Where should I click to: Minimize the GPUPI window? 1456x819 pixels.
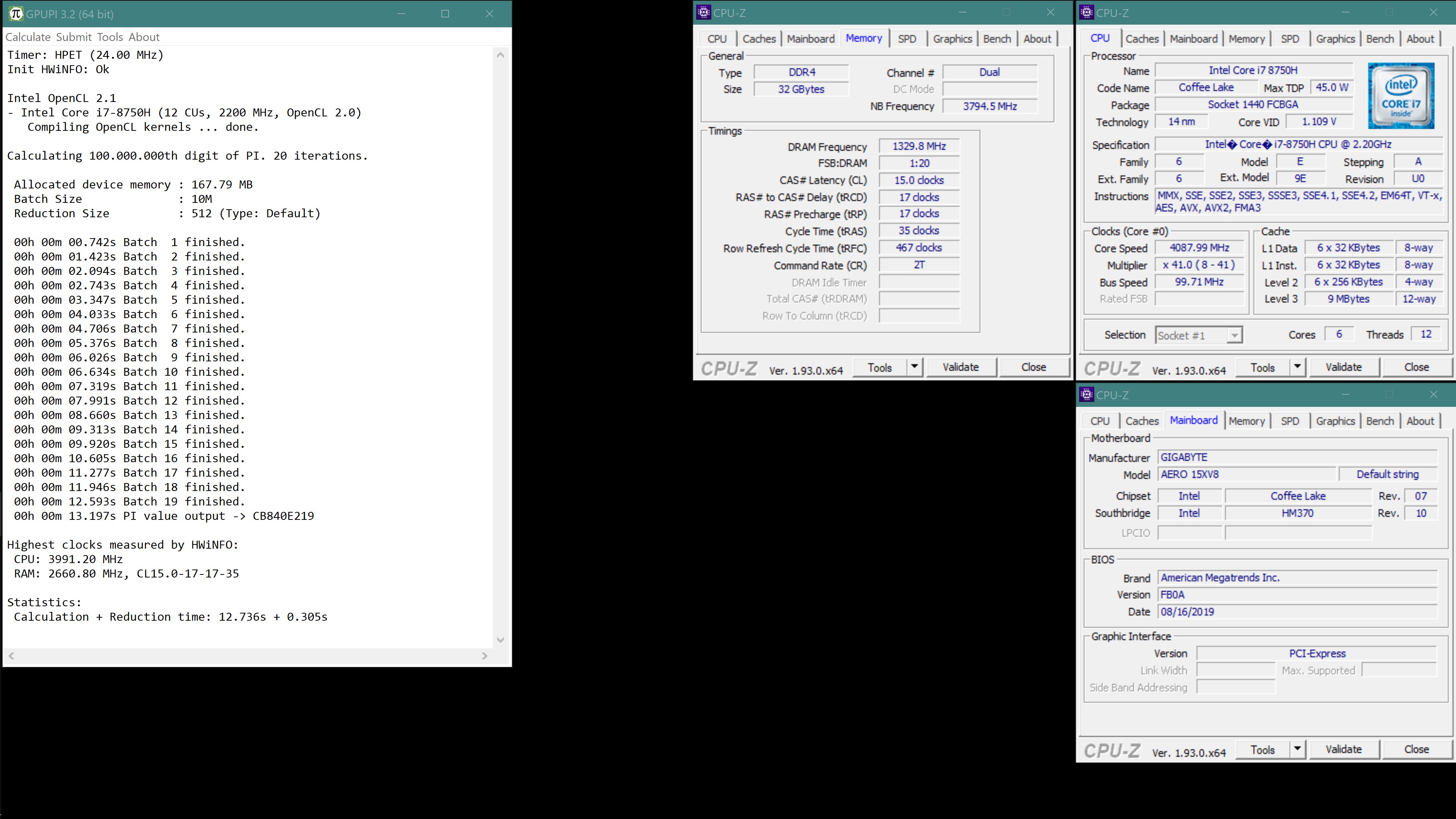[x=402, y=14]
